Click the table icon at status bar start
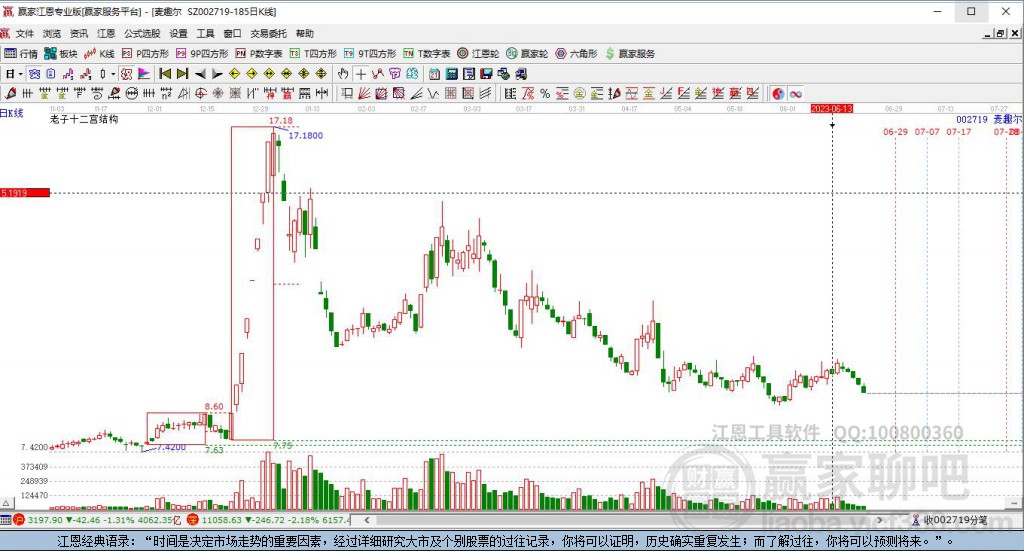The height and width of the screenshot is (551, 1024). click(x=6, y=520)
